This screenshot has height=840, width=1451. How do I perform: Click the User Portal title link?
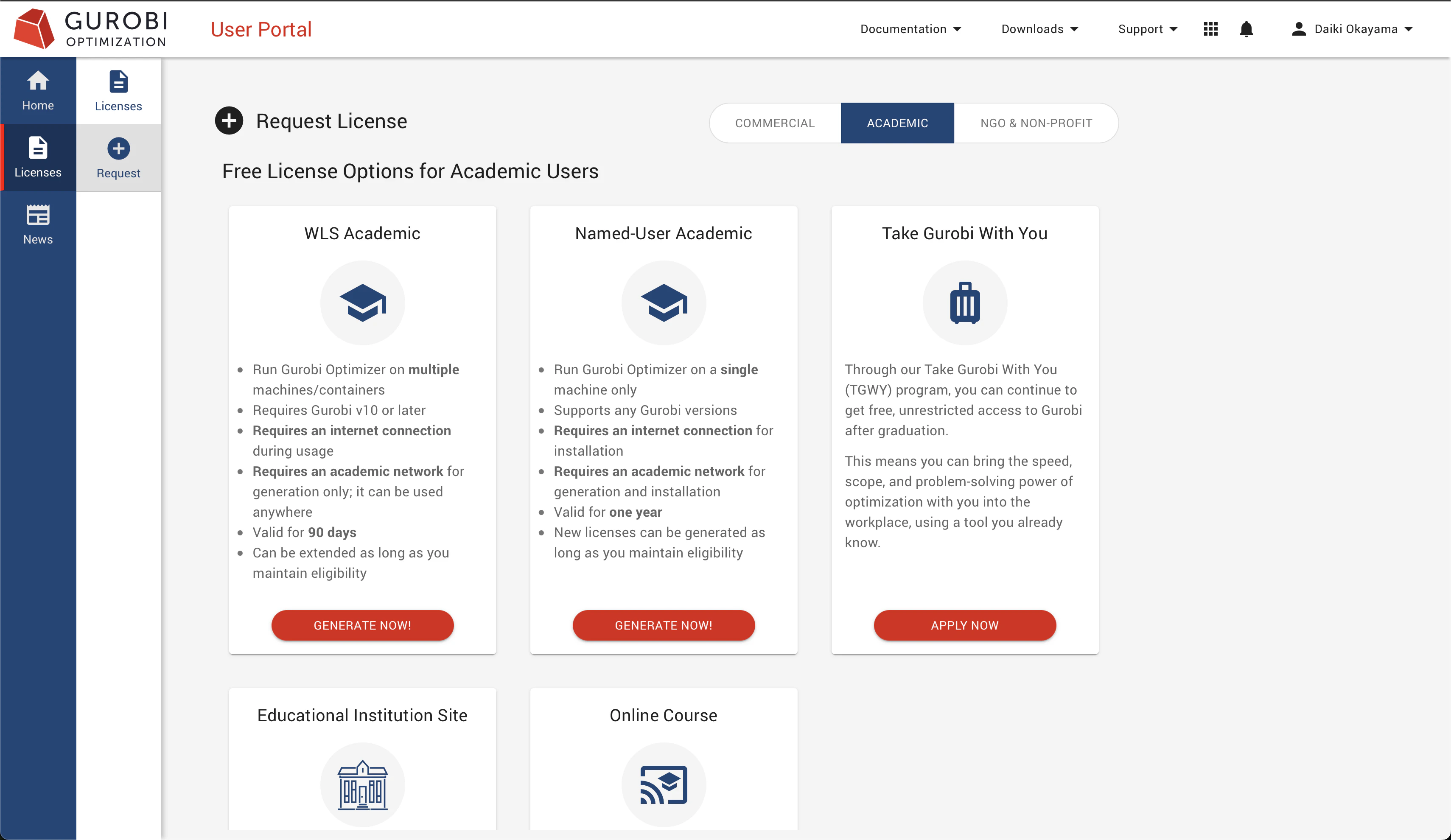click(261, 29)
